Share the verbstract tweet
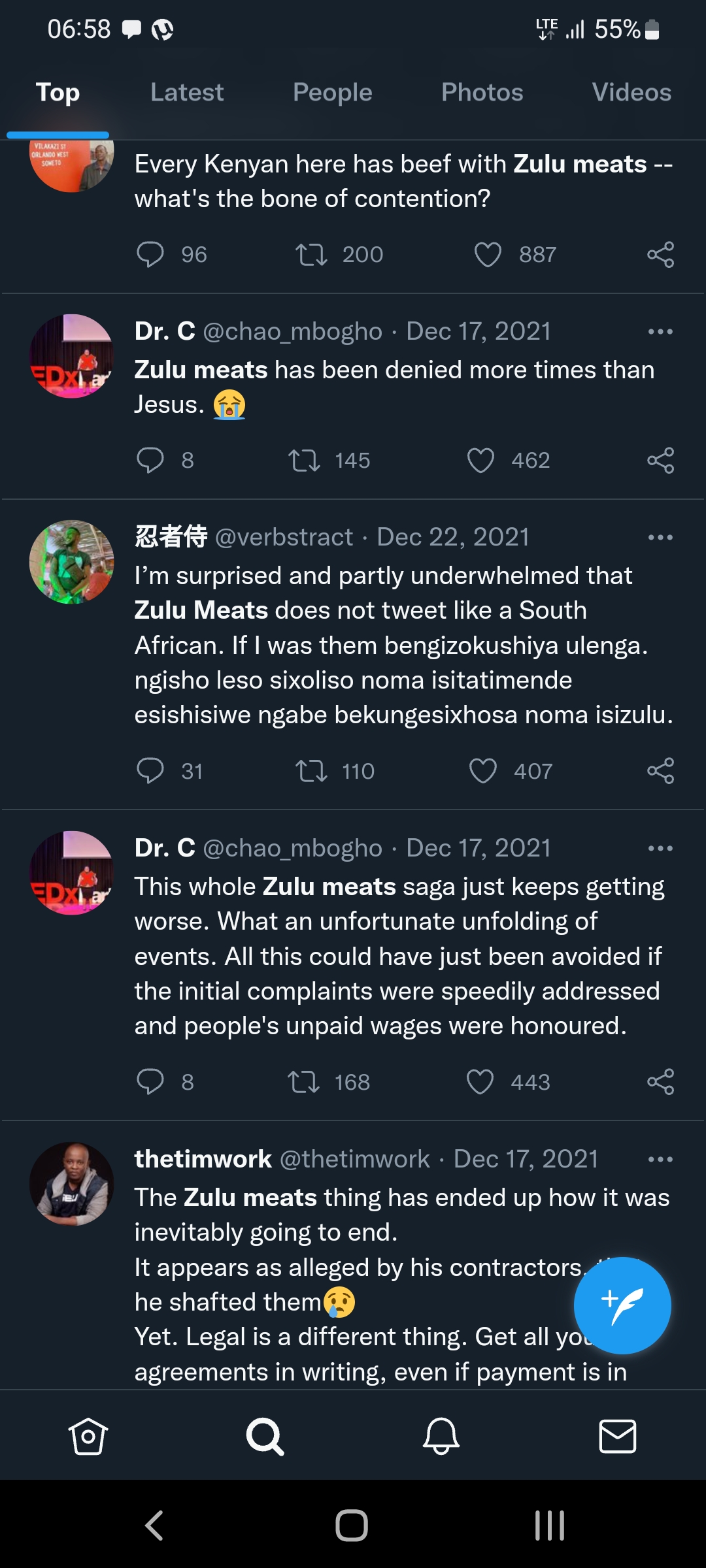Image resolution: width=706 pixels, height=1568 pixels. coord(660,771)
